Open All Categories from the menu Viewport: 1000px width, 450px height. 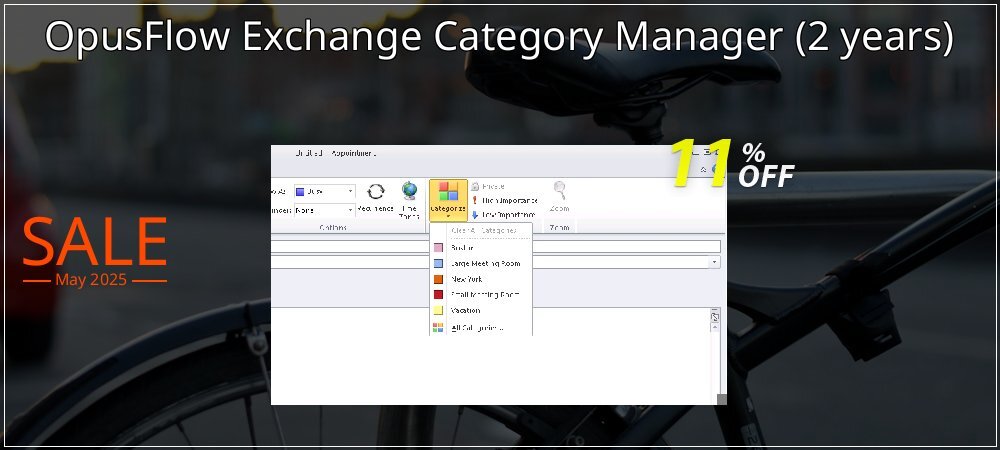pos(482,328)
